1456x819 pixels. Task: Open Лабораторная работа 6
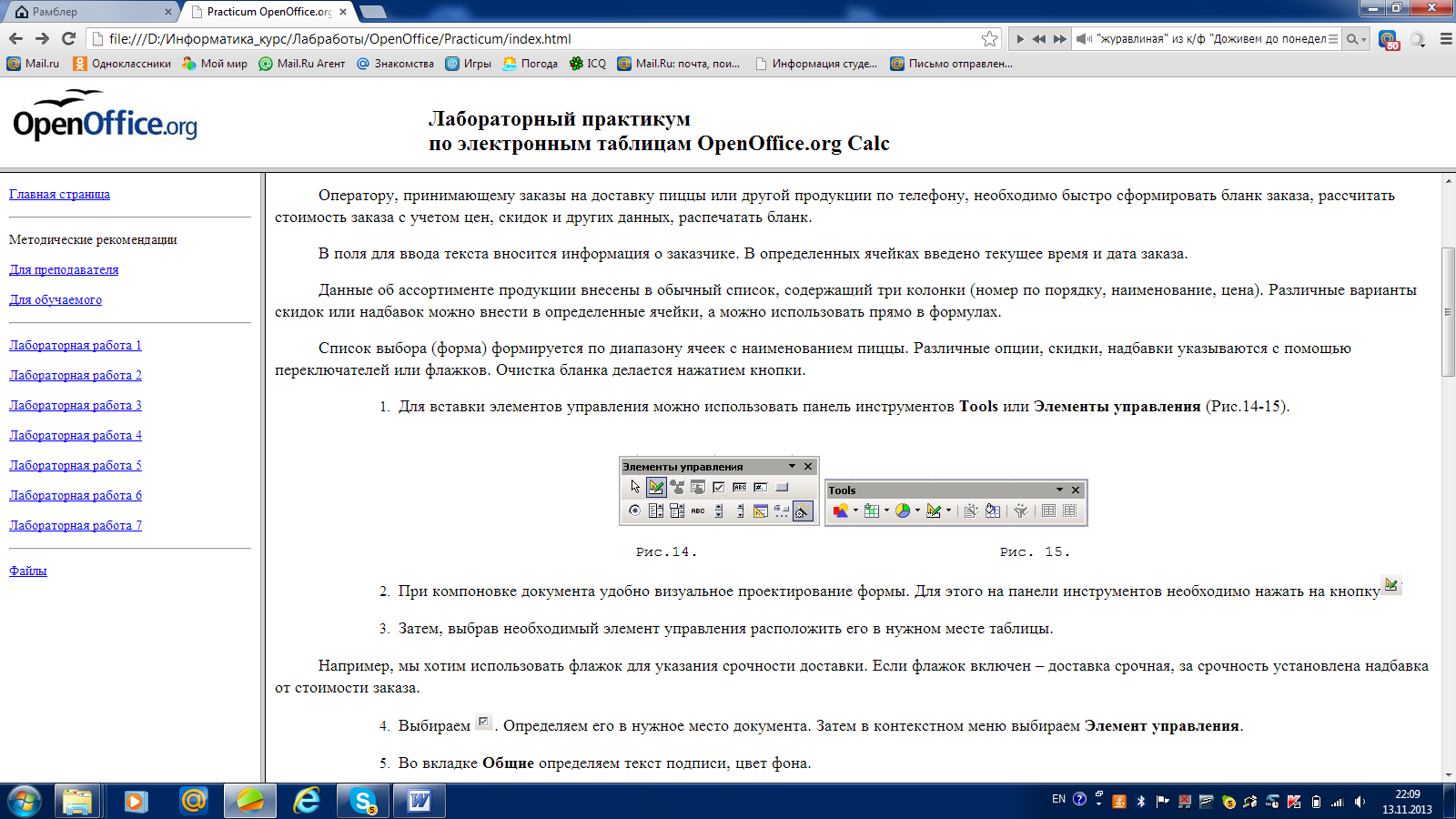pos(76,495)
